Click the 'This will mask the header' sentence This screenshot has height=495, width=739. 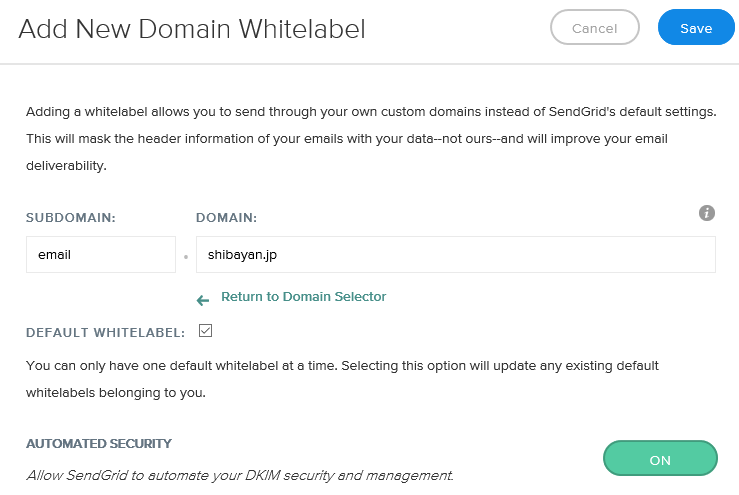pyautogui.click(x=346, y=138)
